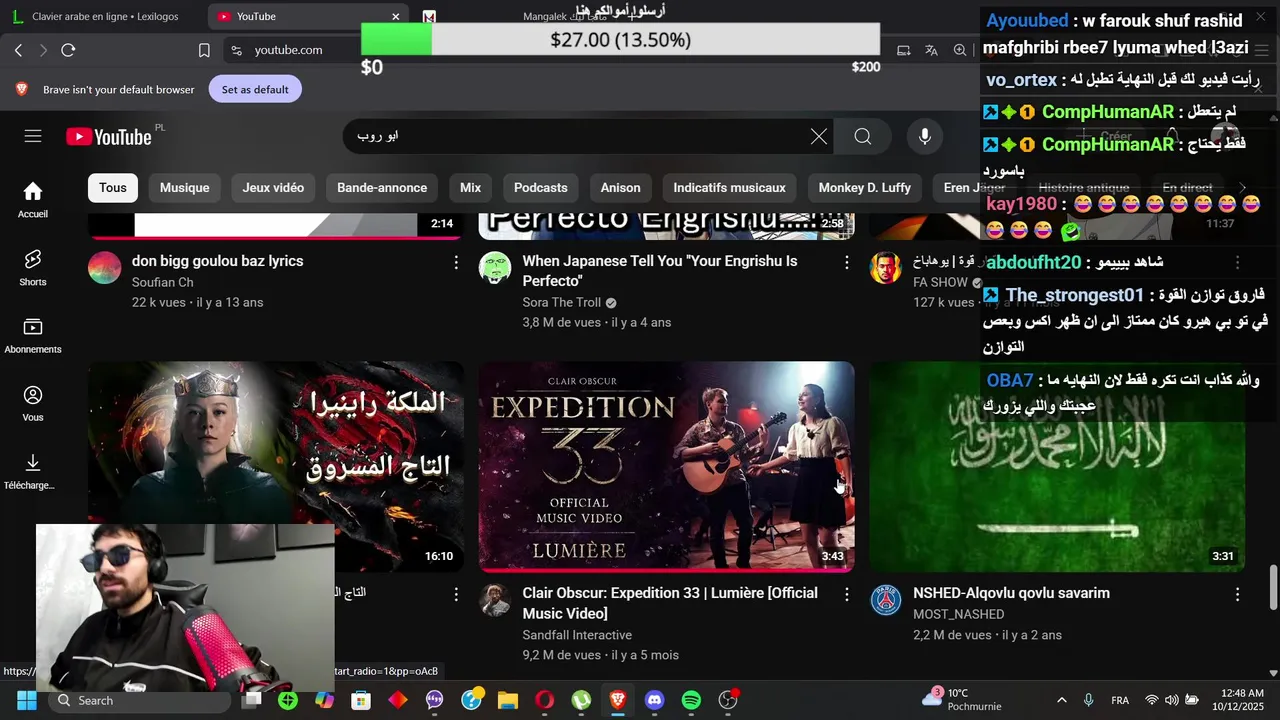
Task: Open the Windows Start menu
Action: (x=26, y=700)
